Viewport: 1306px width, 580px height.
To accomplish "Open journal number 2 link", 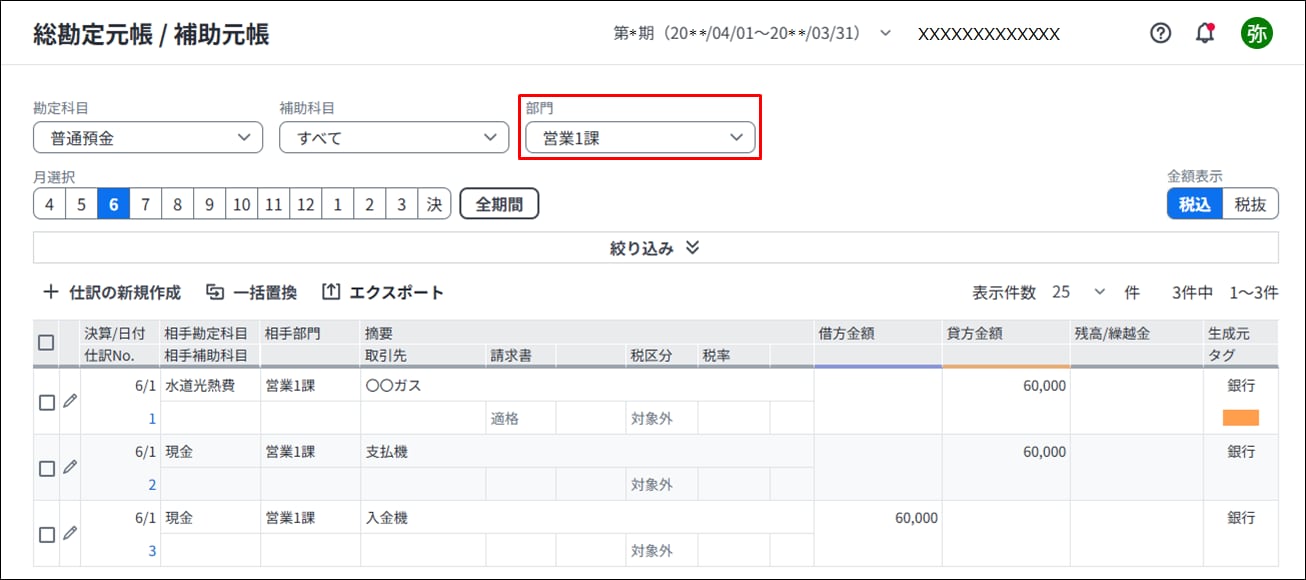I will click(x=152, y=484).
